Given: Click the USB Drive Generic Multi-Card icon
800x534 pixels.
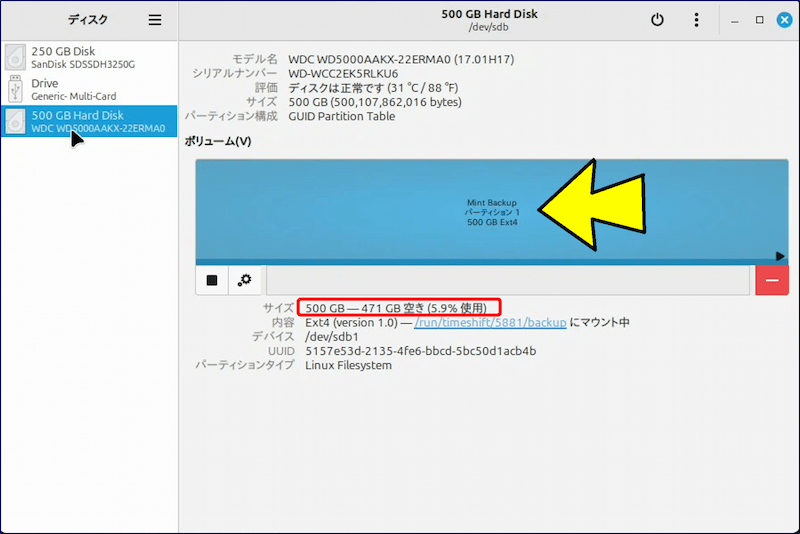Looking at the screenshot, I should (x=16, y=89).
